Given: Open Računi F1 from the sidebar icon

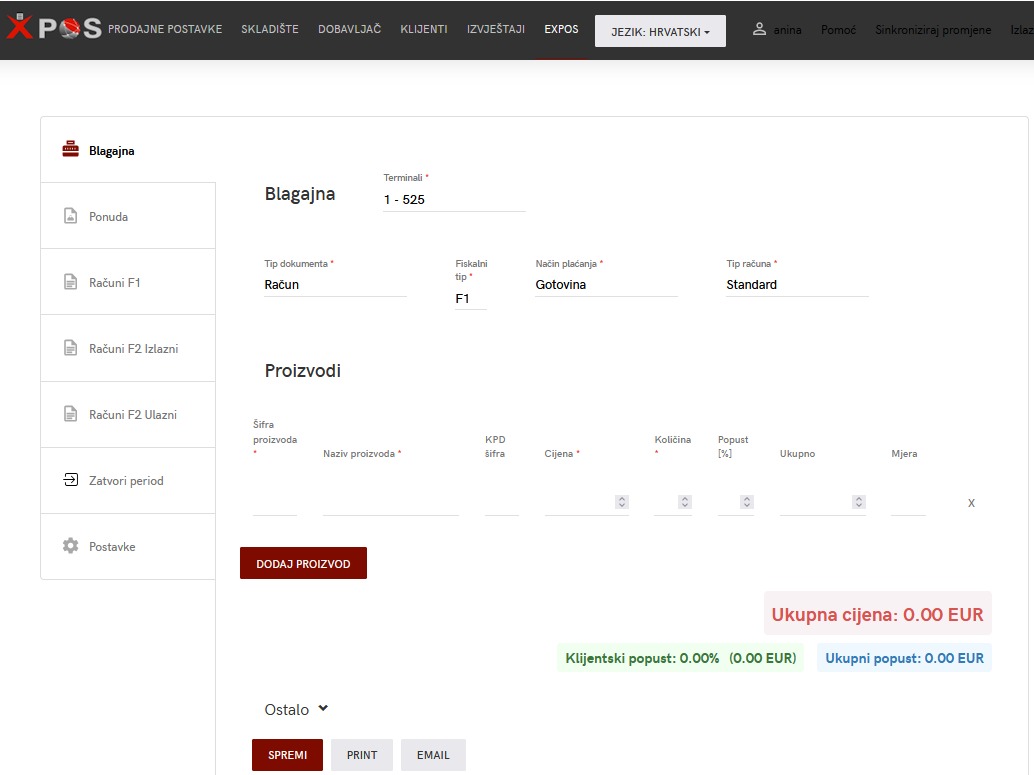Looking at the screenshot, I should pyautogui.click(x=69, y=281).
